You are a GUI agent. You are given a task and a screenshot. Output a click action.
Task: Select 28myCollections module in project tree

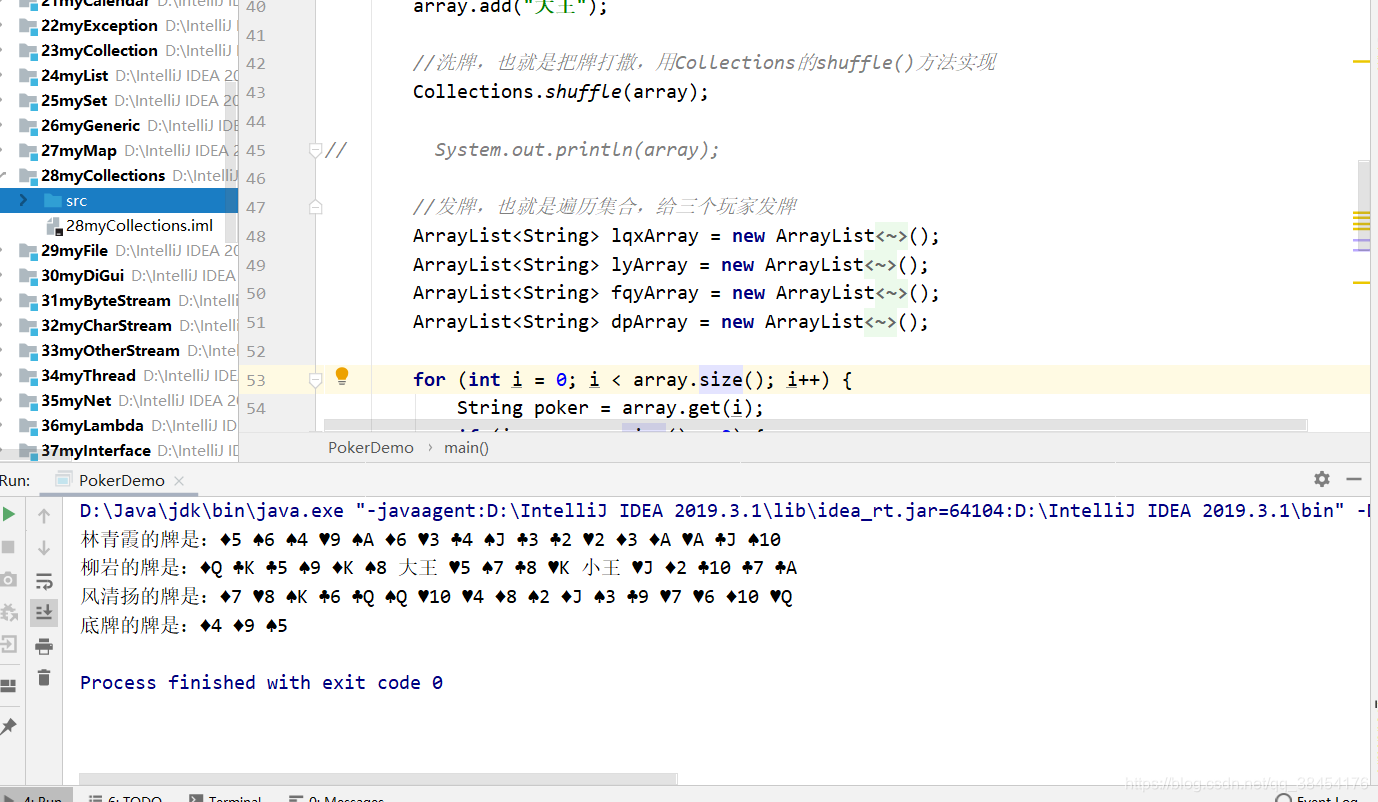pyautogui.click(x=103, y=175)
